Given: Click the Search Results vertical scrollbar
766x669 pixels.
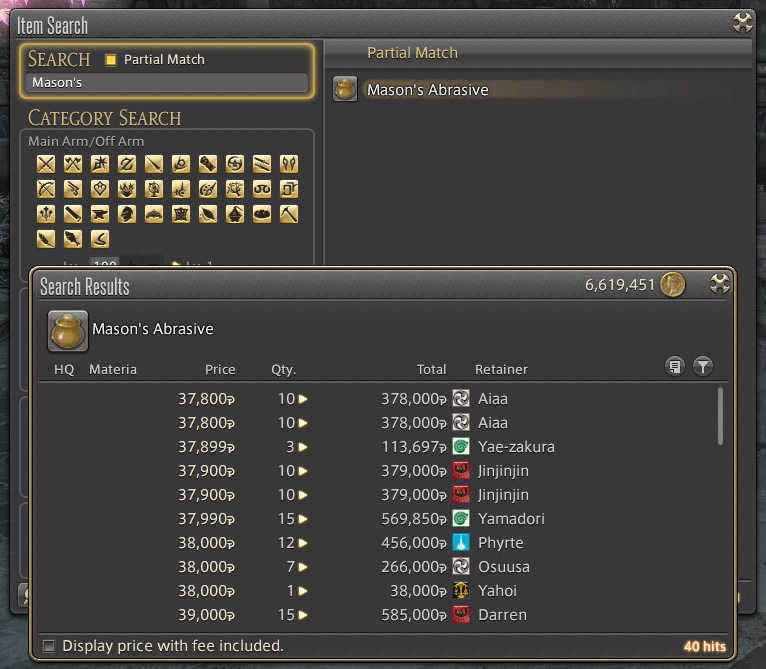Looking at the screenshot, I should pos(720,416).
